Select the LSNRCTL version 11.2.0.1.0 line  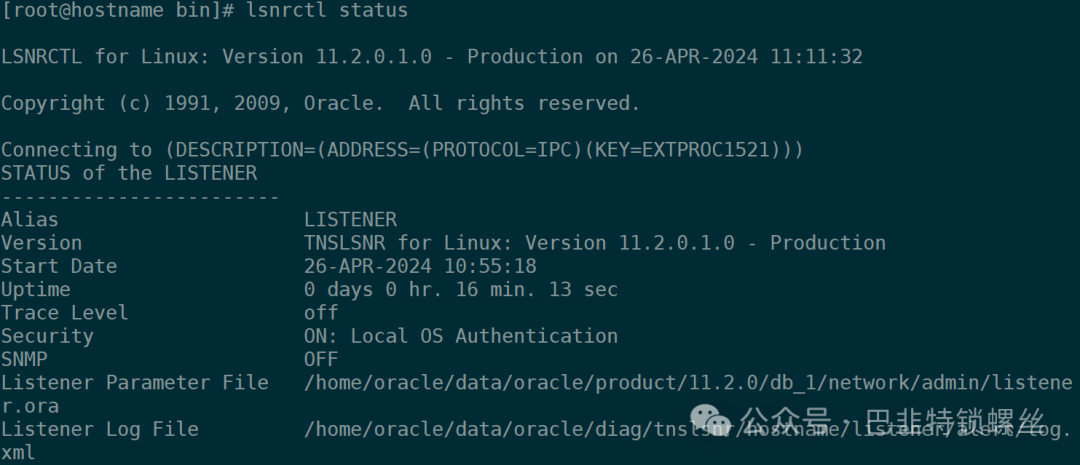[432, 57]
